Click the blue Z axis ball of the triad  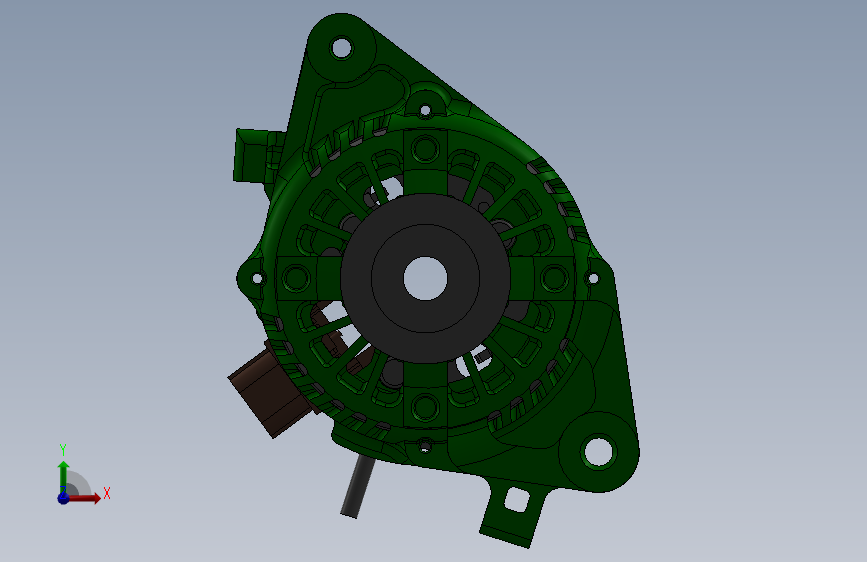[64, 498]
